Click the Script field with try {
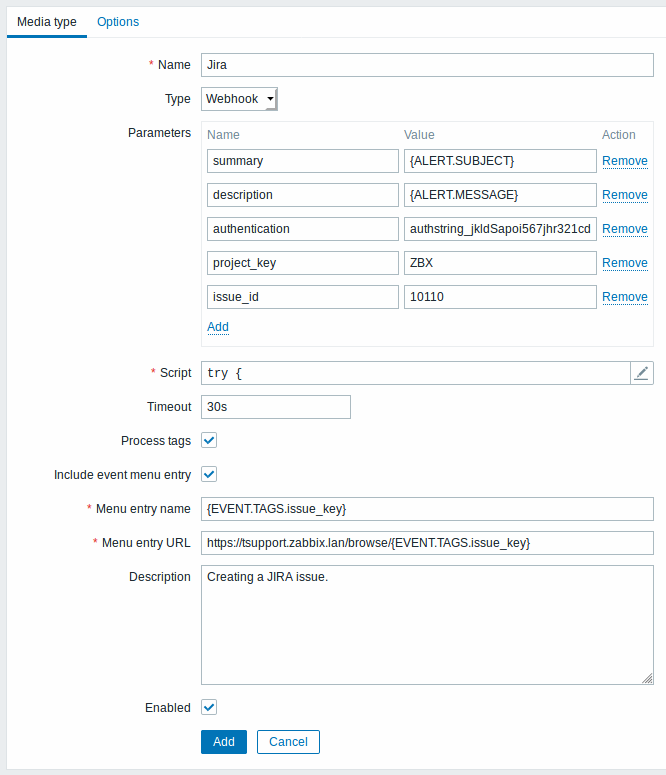This screenshot has width=666, height=775. (x=416, y=373)
